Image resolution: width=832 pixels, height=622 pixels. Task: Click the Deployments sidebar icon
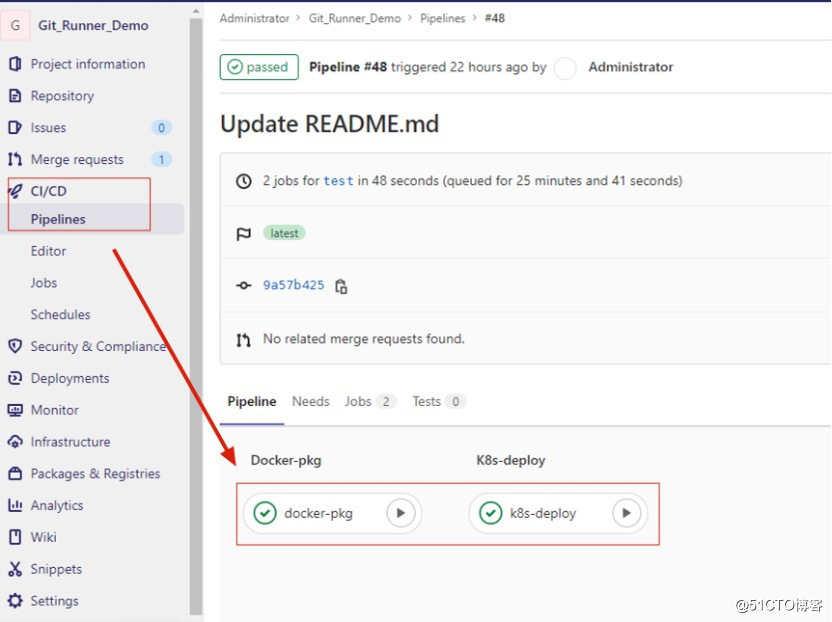(x=15, y=378)
